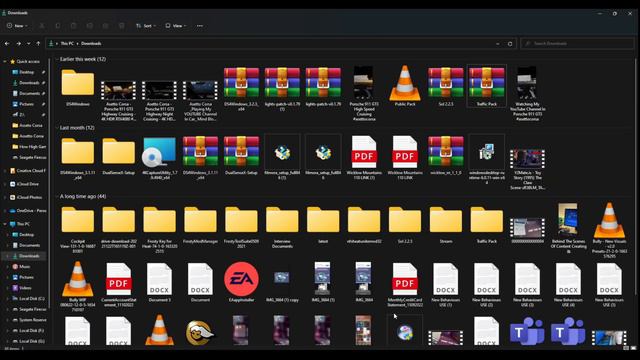
Task: Select the Public Pack VLC file
Action: point(404,86)
